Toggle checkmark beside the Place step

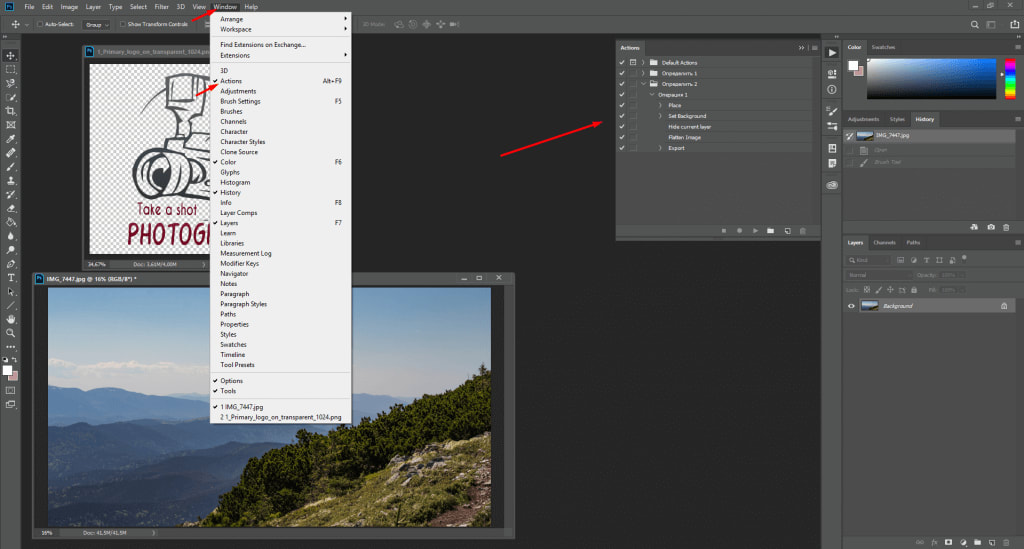pos(622,105)
